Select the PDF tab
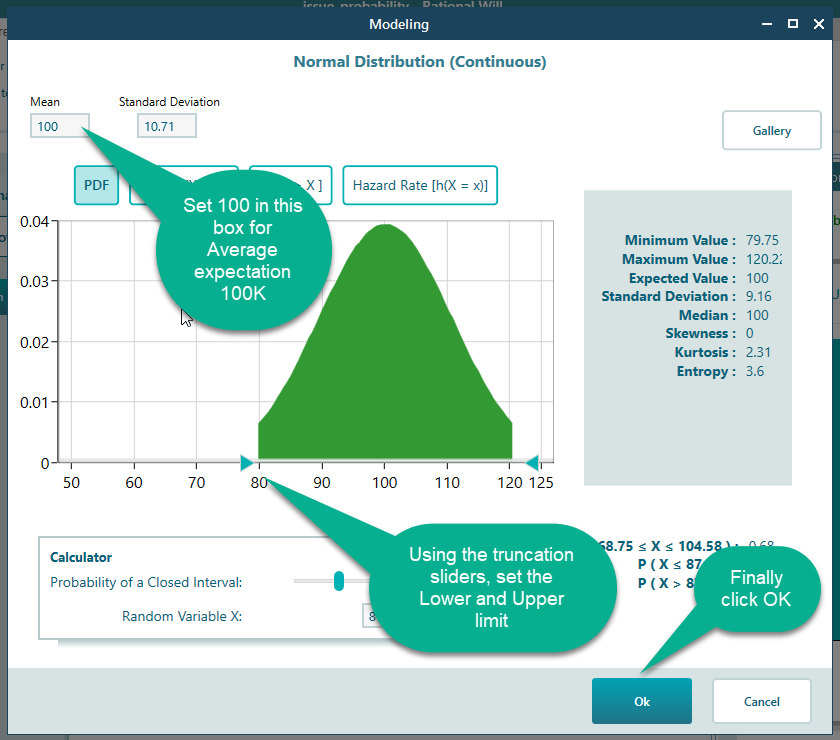Image resolution: width=840 pixels, height=740 pixels. coord(96,185)
